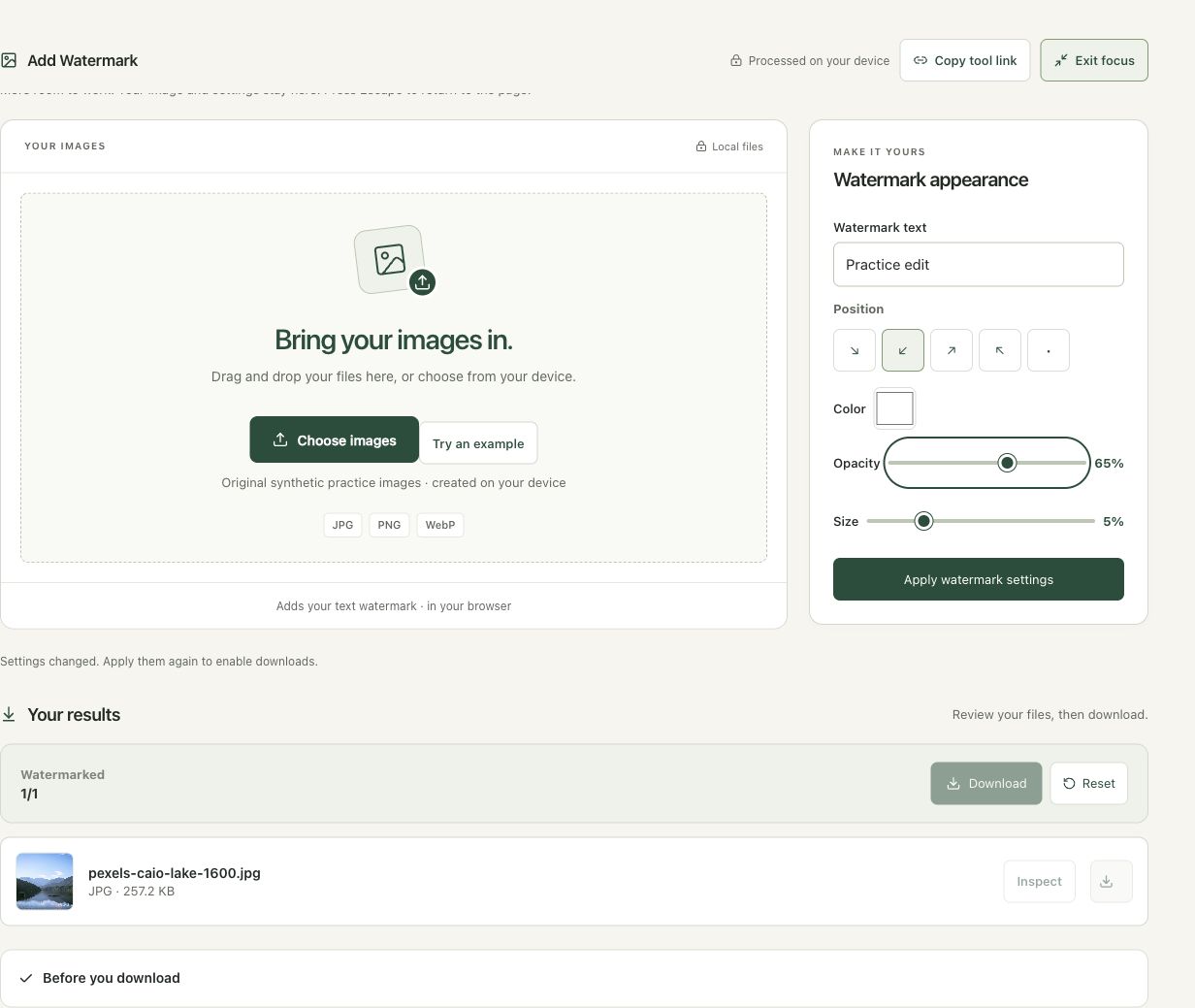
Task: Click the download icon next to Your results
Action: click(x=9, y=715)
